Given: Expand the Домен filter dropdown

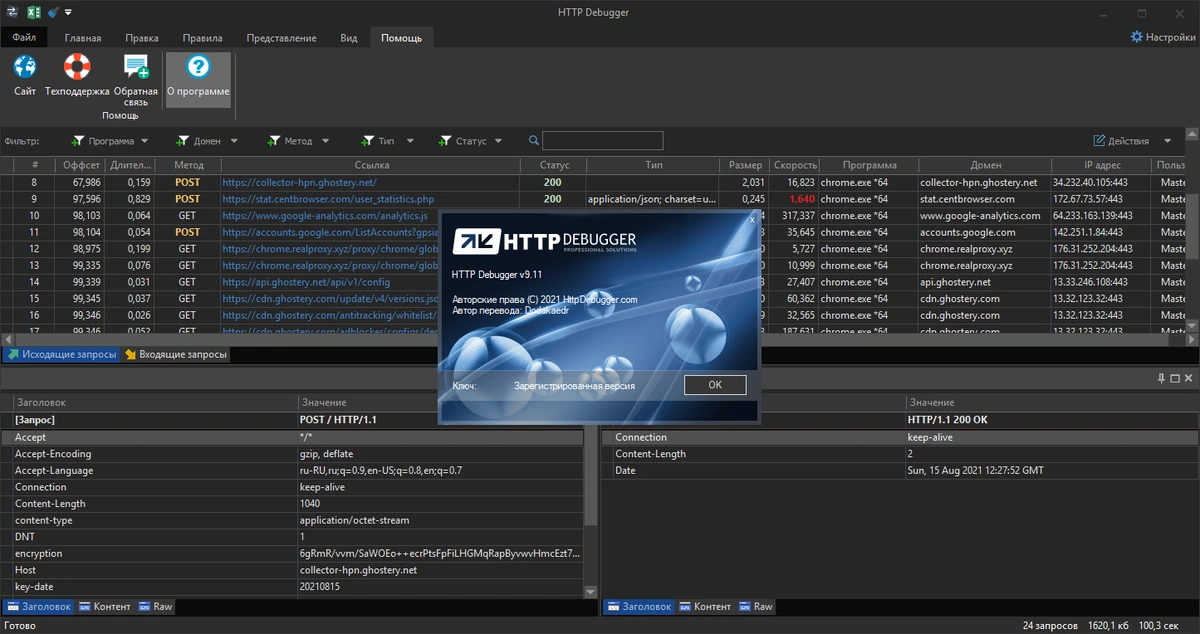Looking at the screenshot, I should click(x=234, y=141).
